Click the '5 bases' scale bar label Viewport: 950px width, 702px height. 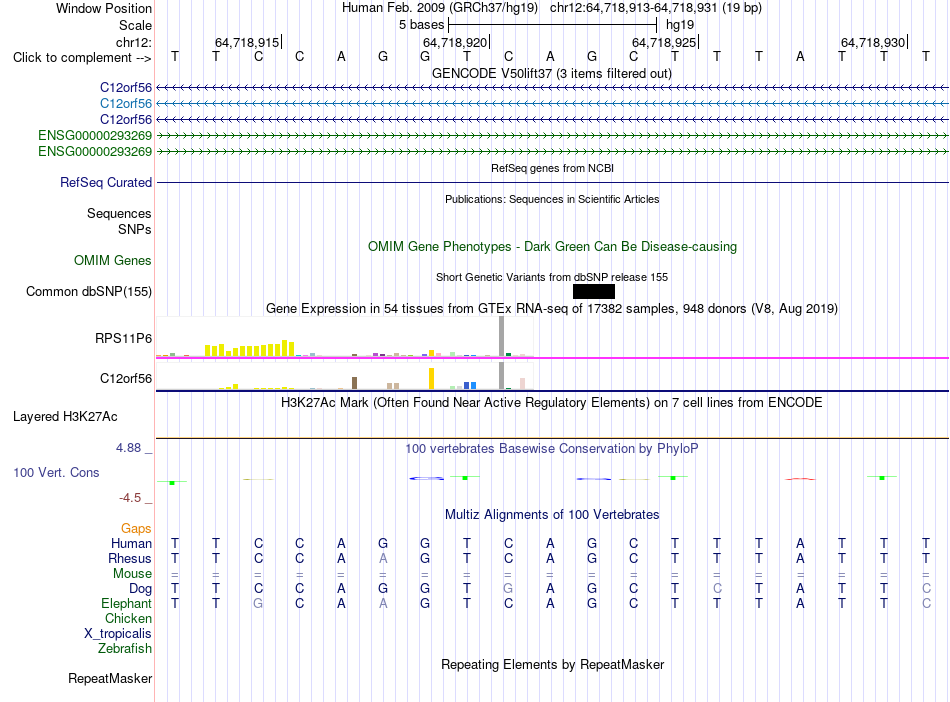[421, 25]
